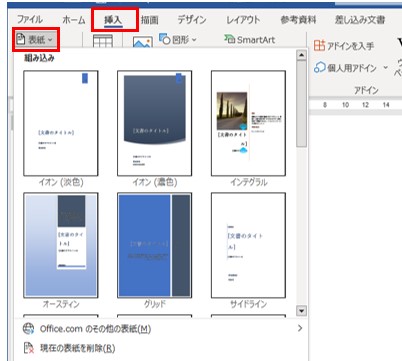Click 現在の表紙を削除 menu item

[161, 348]
